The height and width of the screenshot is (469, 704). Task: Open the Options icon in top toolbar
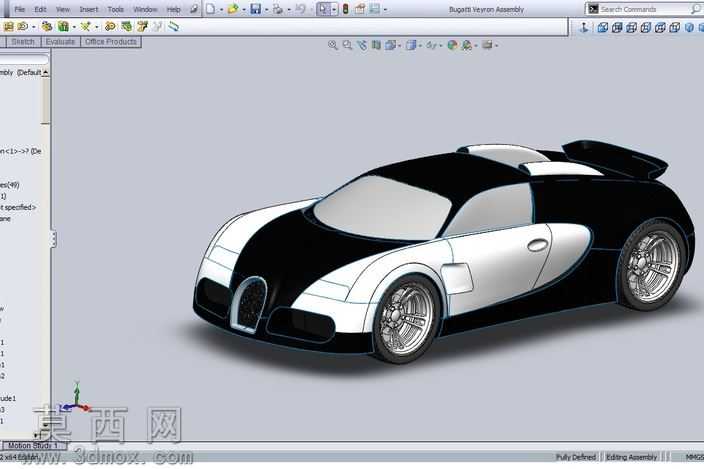[x=374, y=9]
